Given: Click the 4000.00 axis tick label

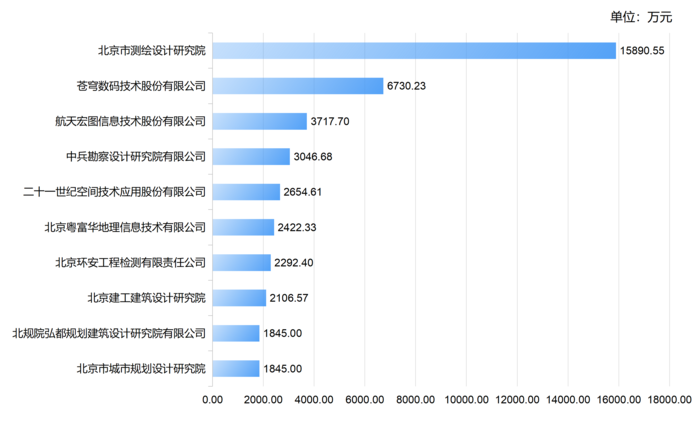Looking at the screenshot, I should [x=314, y=400].
